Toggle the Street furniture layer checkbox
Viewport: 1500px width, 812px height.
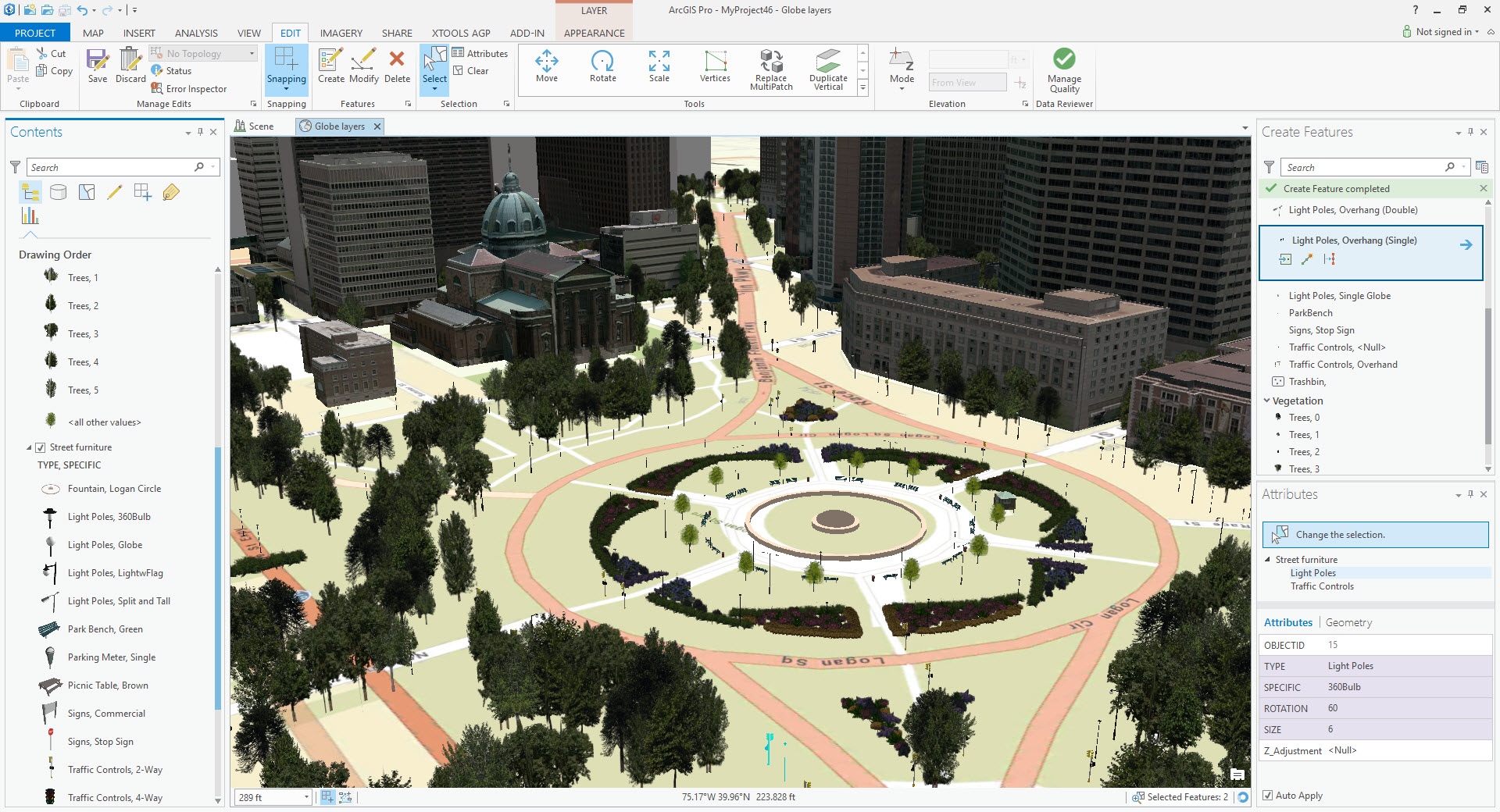point(41,447)
